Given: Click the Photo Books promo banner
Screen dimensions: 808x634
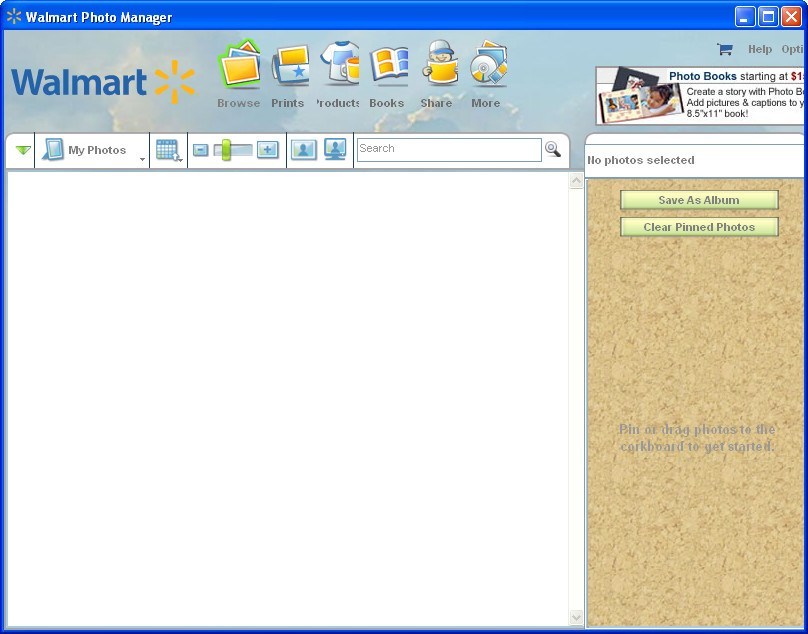Looking at the screenshot, I should (x=701, y=96).
